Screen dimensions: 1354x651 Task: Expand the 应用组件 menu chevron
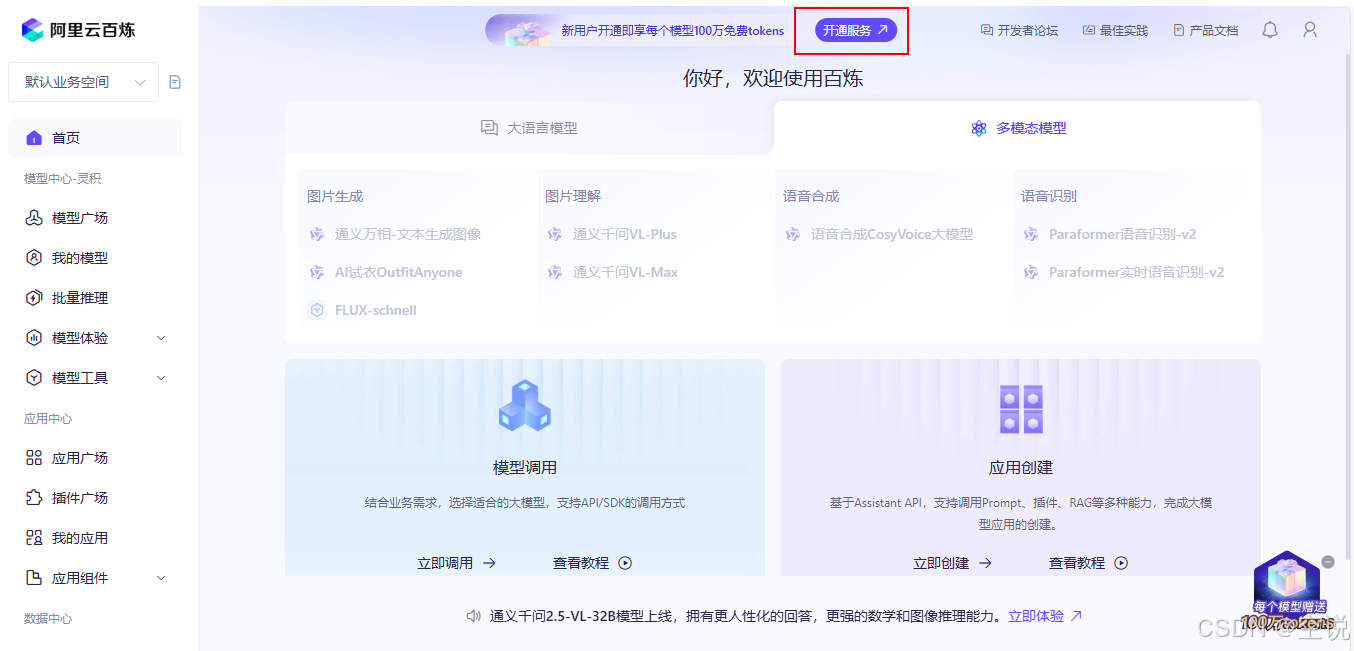tap(161, 578)
